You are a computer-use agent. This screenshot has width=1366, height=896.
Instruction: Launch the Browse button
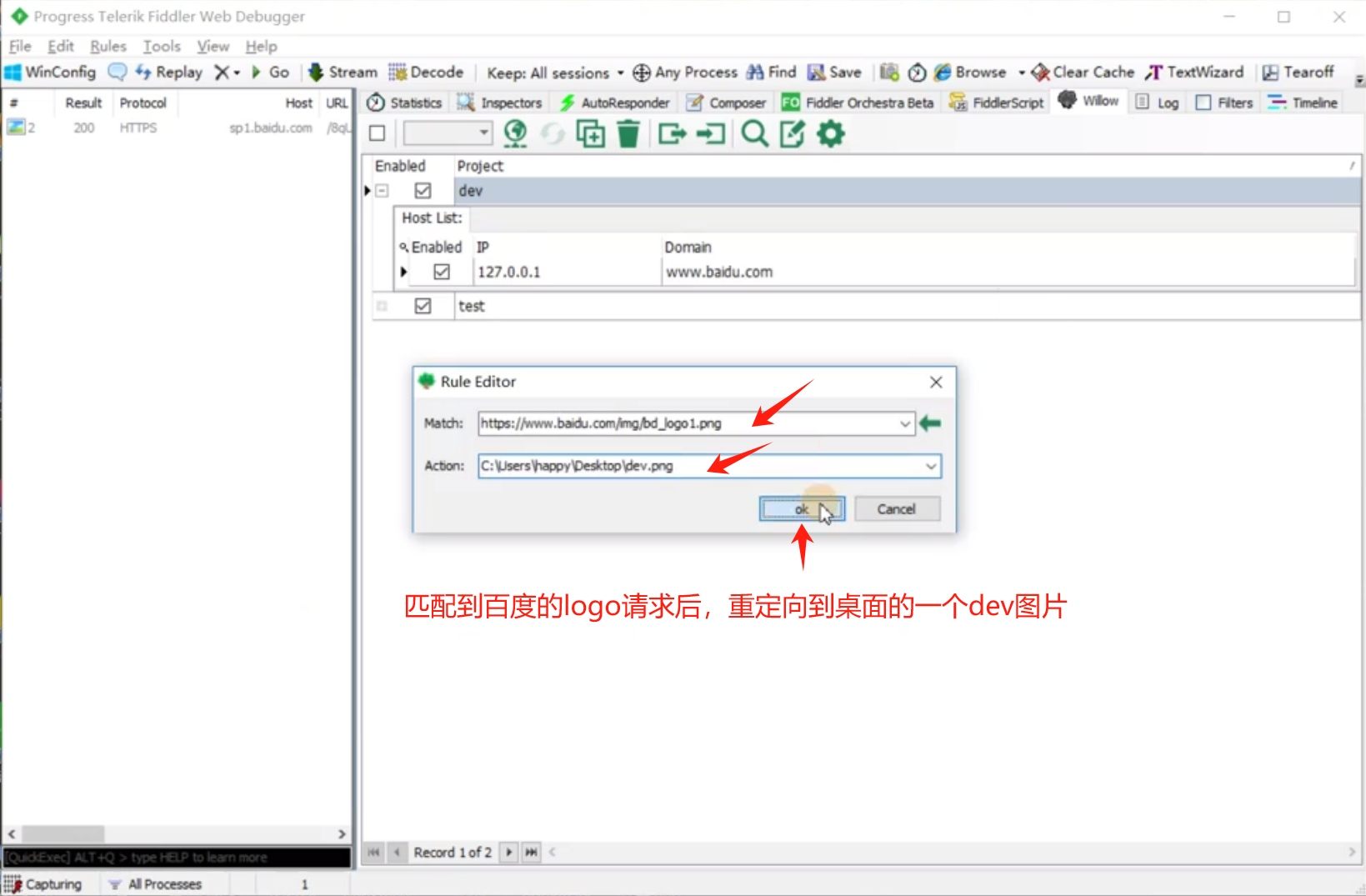970,73
